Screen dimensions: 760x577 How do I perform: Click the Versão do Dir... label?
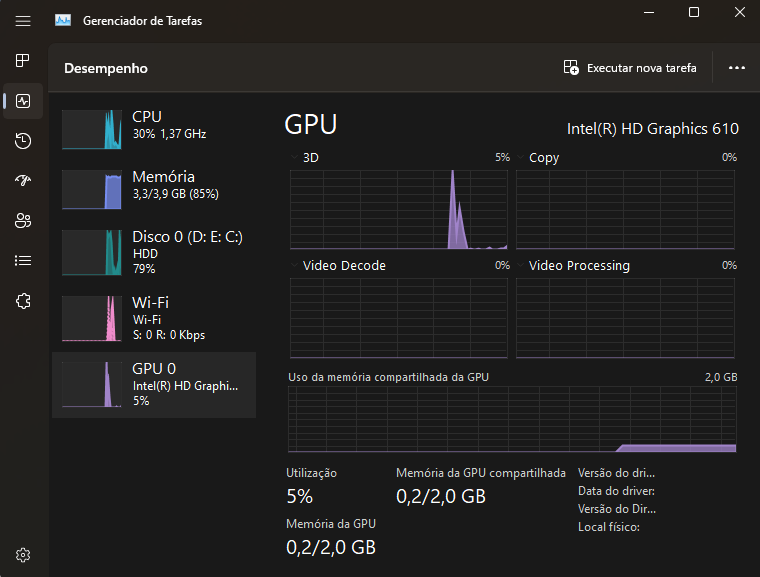pyautogui.click(x=617, y=509)
